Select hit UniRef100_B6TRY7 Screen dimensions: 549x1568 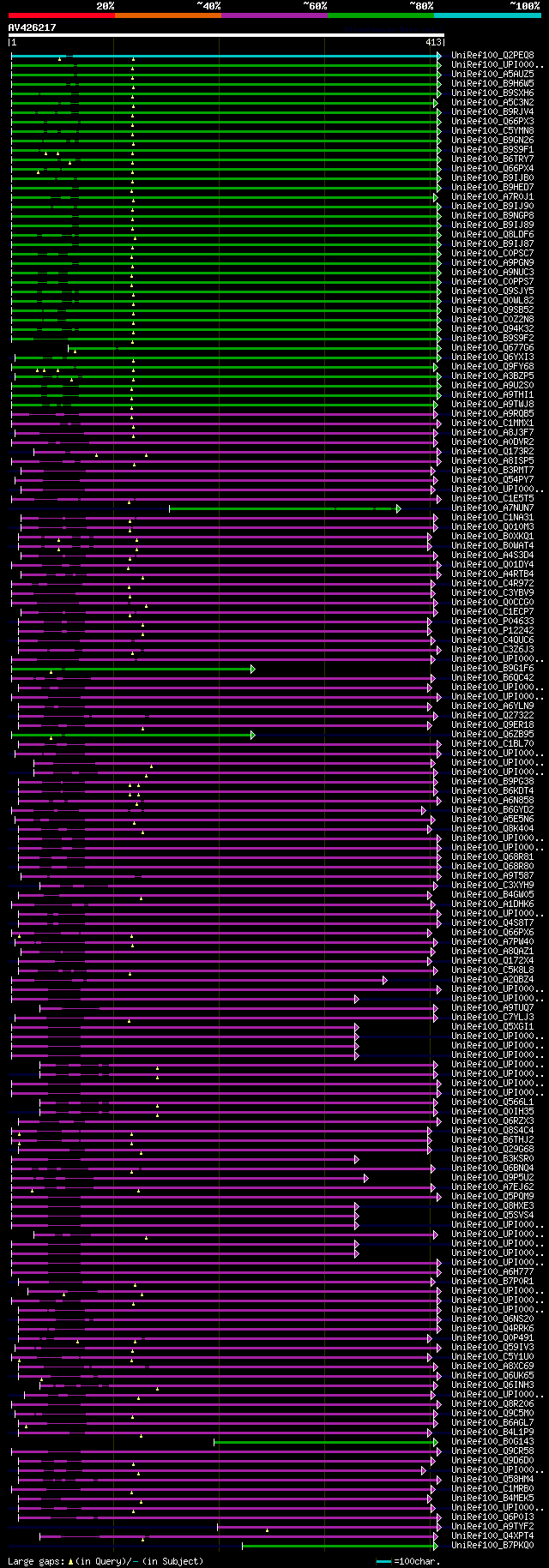tap(492, 159)
